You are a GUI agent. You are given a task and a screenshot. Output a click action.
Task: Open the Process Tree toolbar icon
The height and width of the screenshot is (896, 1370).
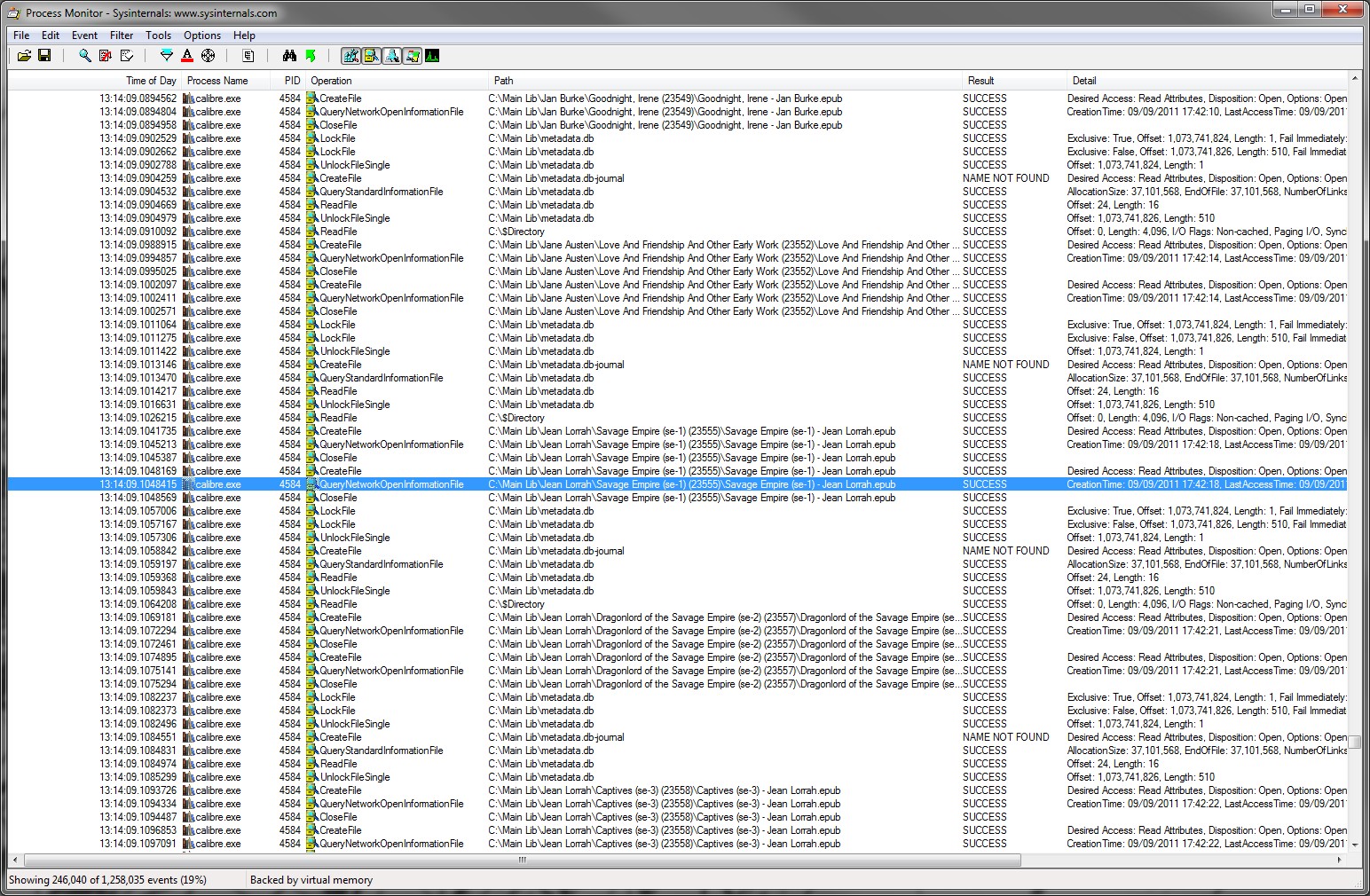(x=248, y=56)
